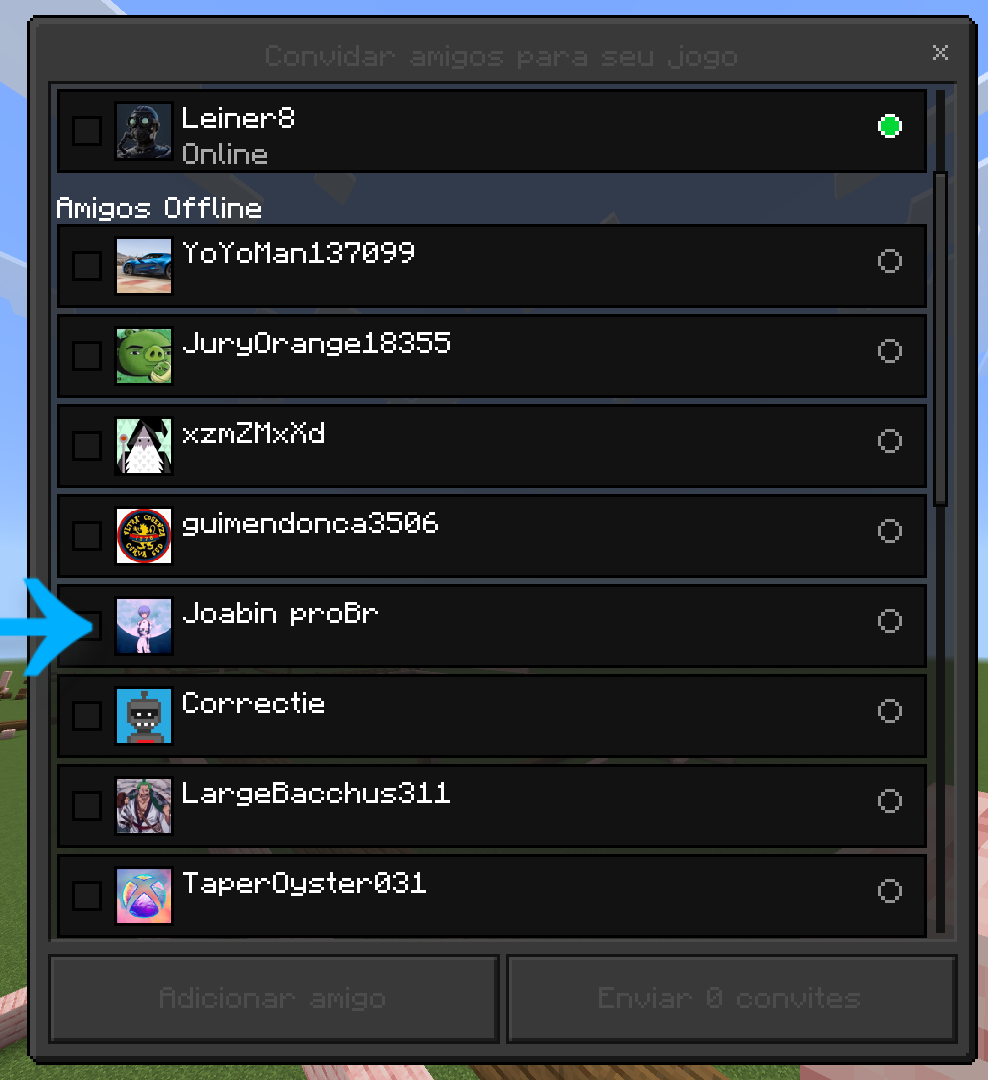Enable the checkbox for TaperOyster031
Image resolution: width=988 pixels, height=1080 pixels.
tap(87, 895)
